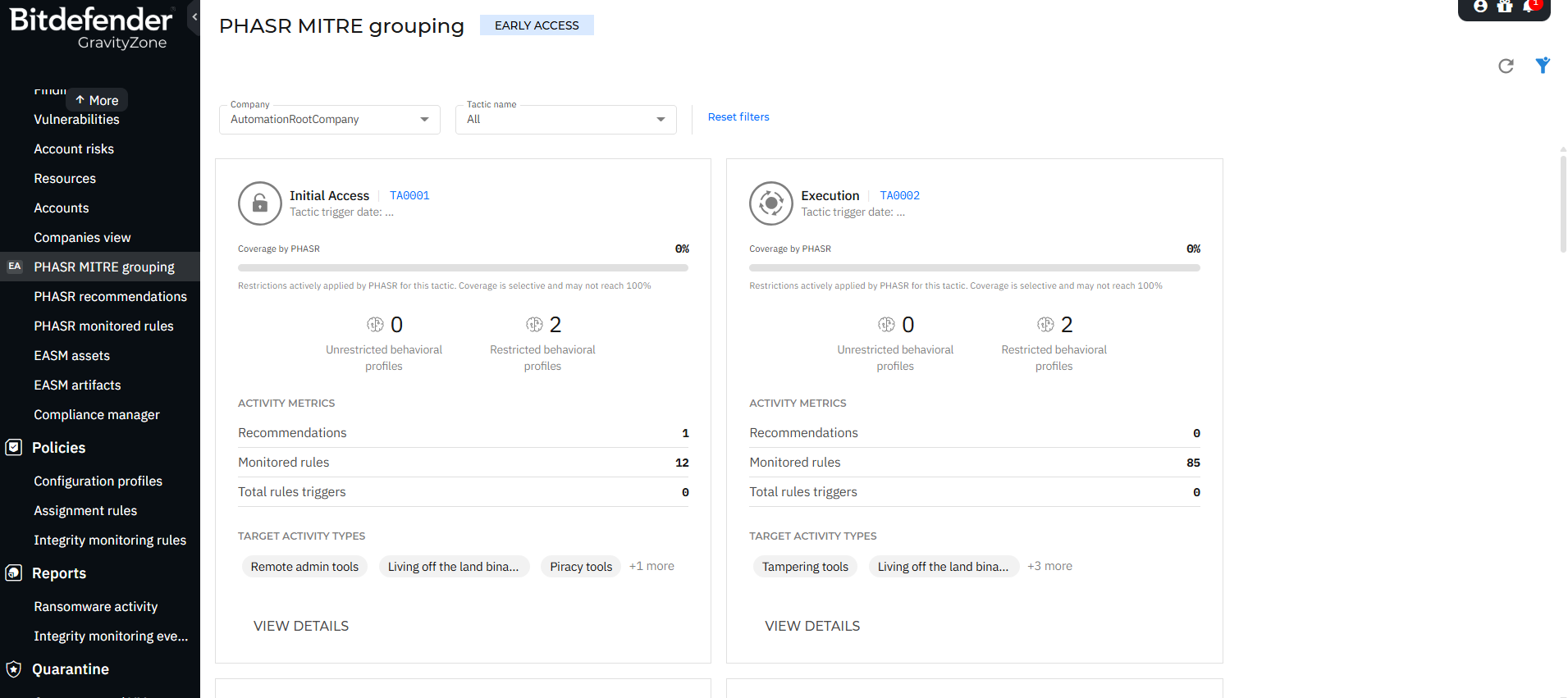1568x698 pixels.
Task: Open the Tactic name dropdown
Action: (565, 120)
